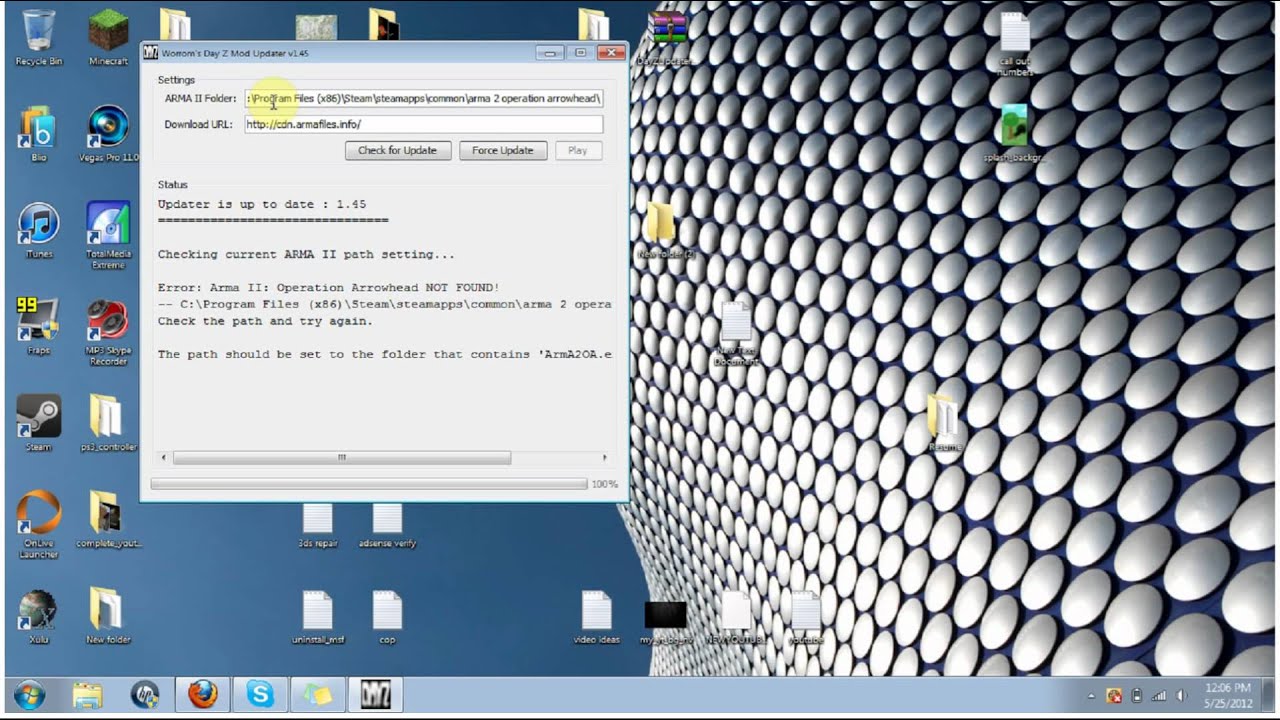
Task: Switch to Skype in the taskbar
Action: click(x=260, y=694)
